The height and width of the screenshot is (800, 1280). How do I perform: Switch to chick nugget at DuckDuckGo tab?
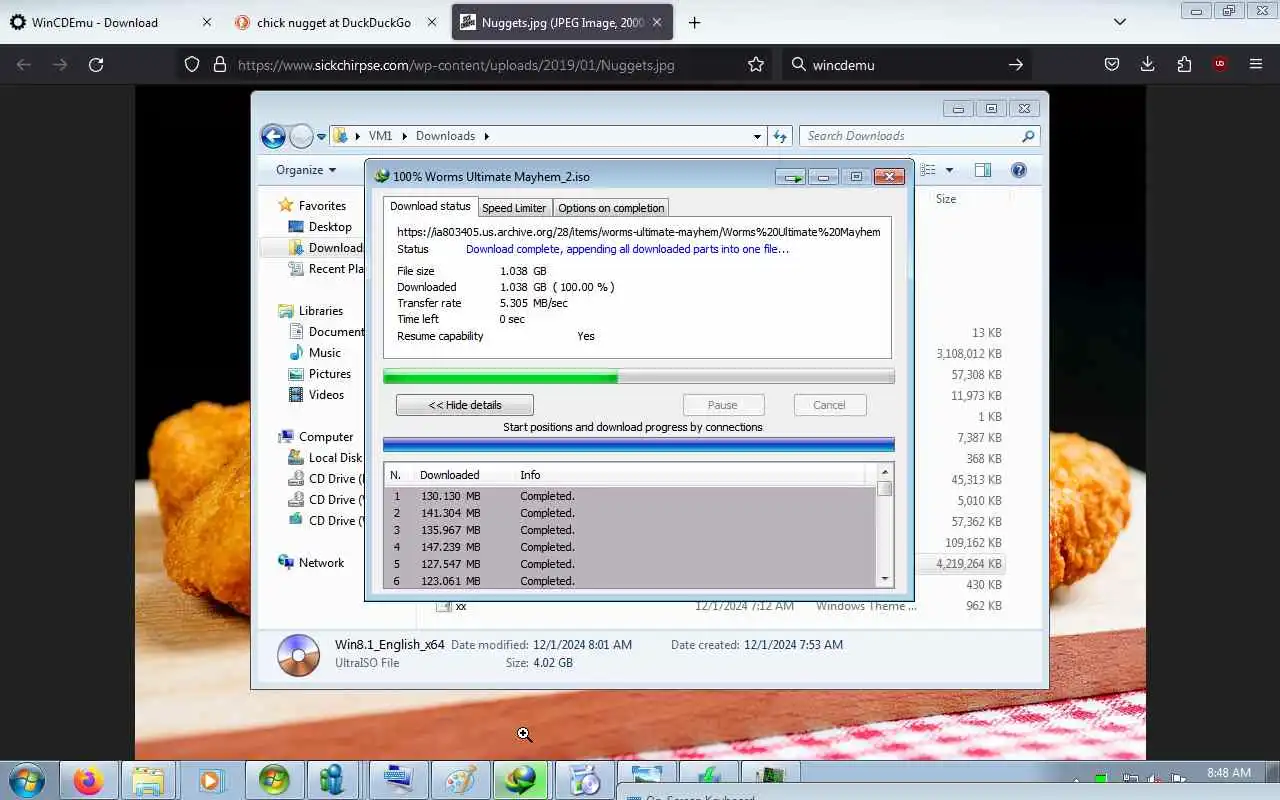pos(335,22)
